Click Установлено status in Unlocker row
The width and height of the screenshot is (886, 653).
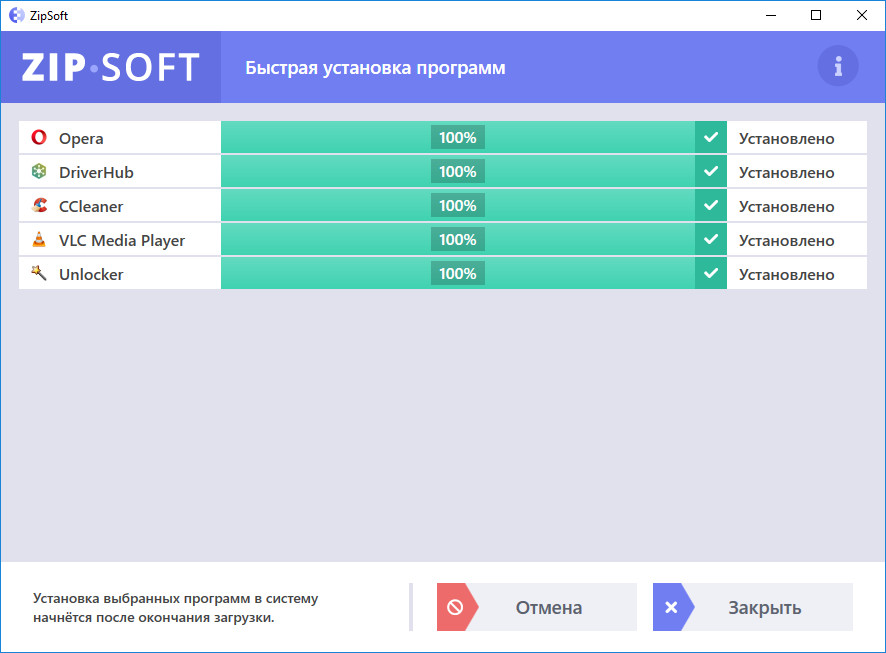(787, 274)
